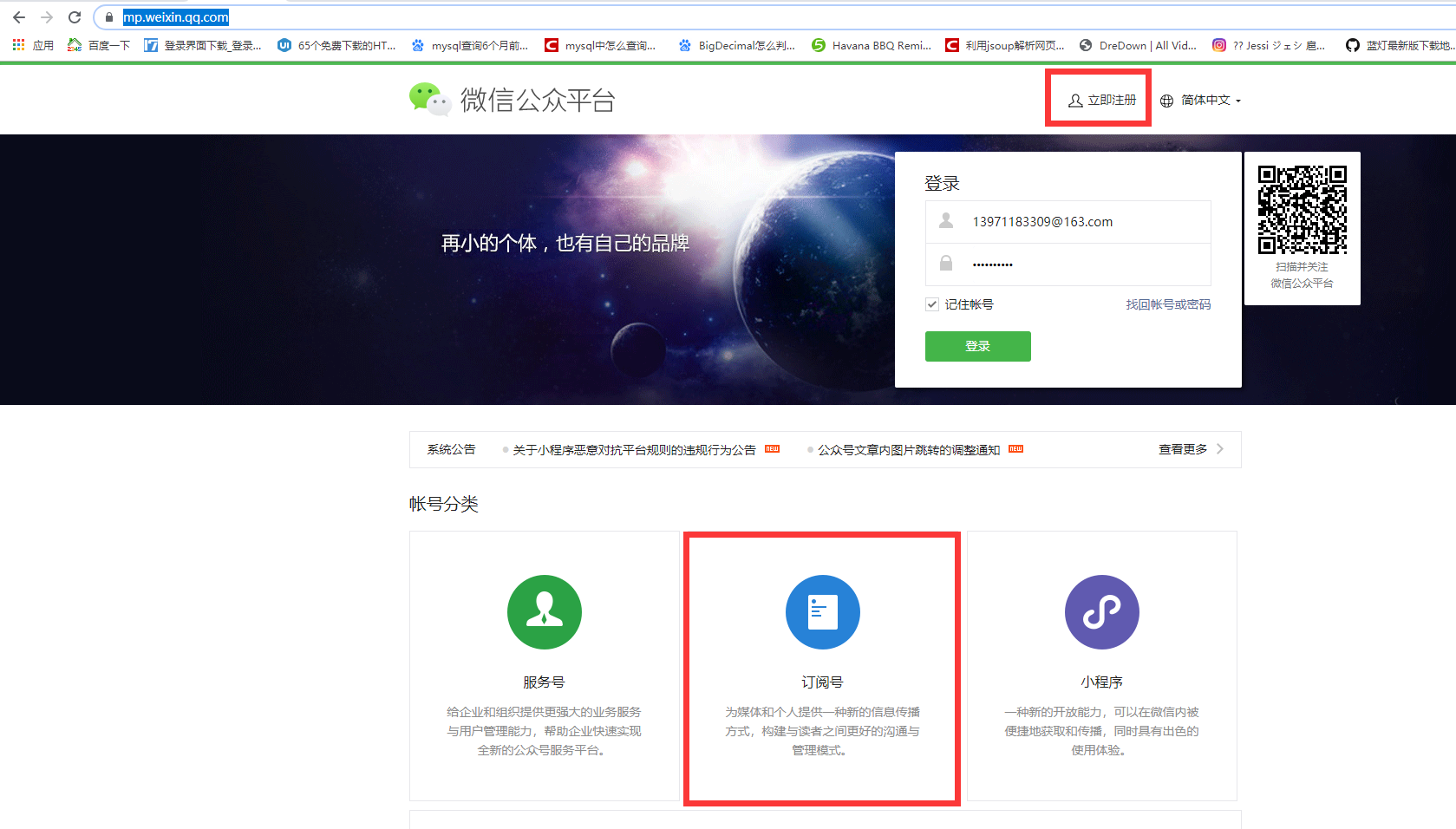This screenshot has height=829, width=1456.
Task: Click the lock icon in password field
Action: pos(946,263)
